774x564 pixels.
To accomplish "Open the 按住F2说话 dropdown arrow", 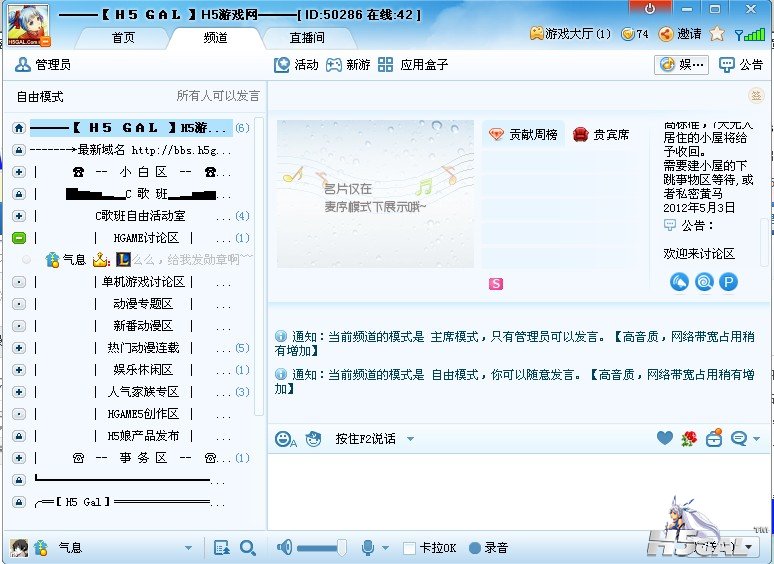I will tap(410, 439).
